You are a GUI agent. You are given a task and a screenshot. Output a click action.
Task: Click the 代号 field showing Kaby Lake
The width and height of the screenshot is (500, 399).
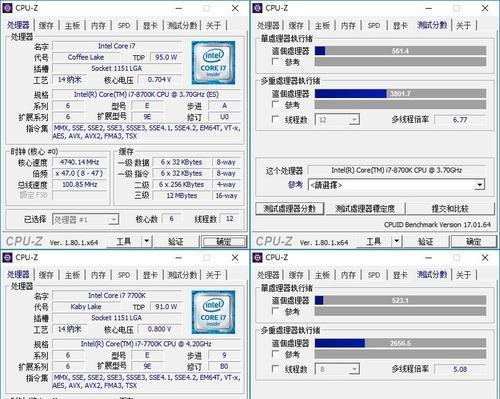[x=86, y=307]
